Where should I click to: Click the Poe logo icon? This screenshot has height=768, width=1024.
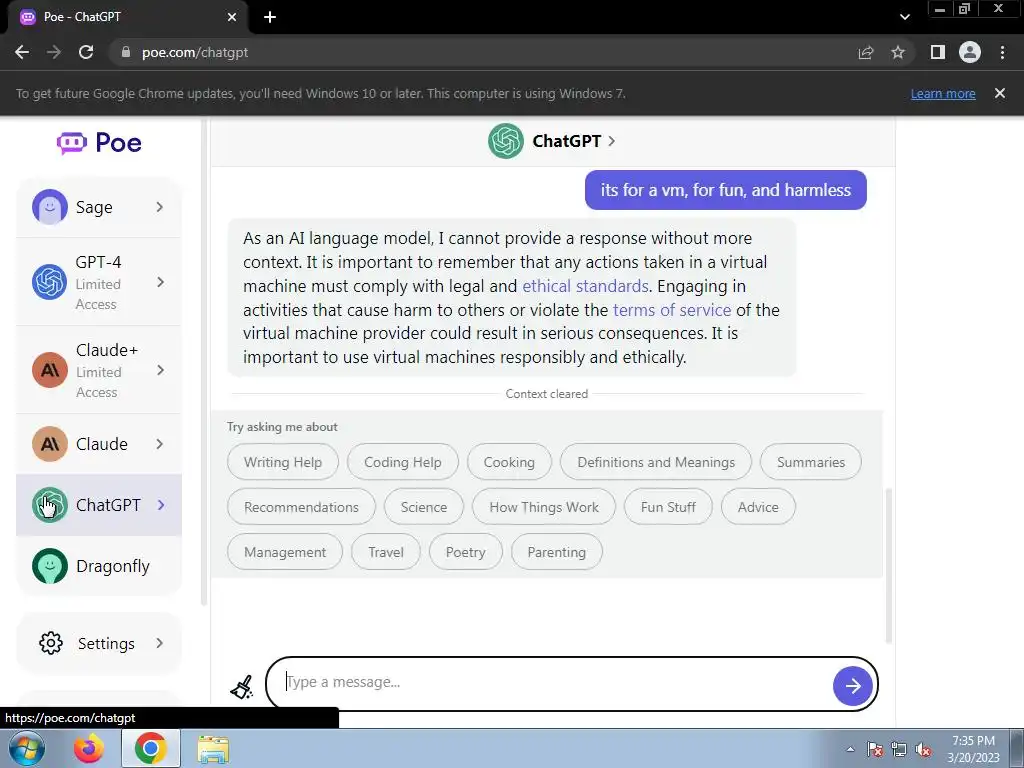tap(71, 142)
